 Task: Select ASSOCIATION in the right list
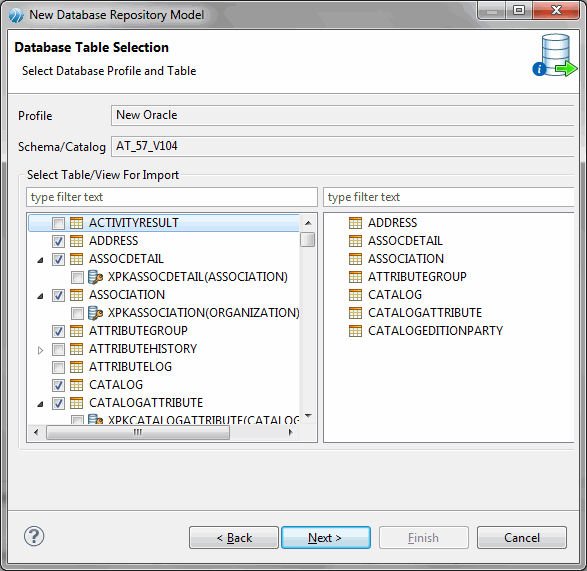[x=405, y=259]
